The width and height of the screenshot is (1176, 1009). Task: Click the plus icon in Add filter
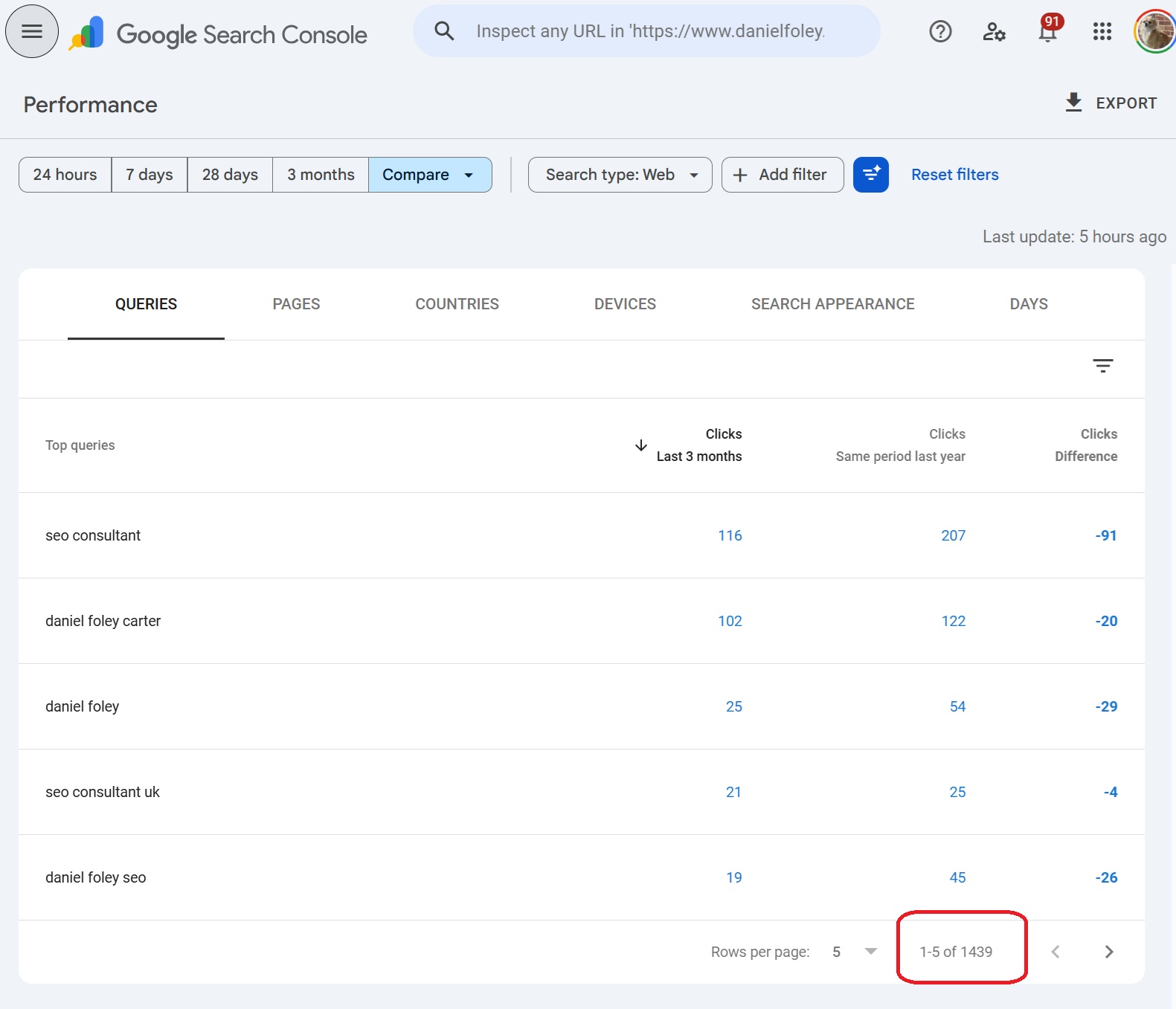click(740, 175)
